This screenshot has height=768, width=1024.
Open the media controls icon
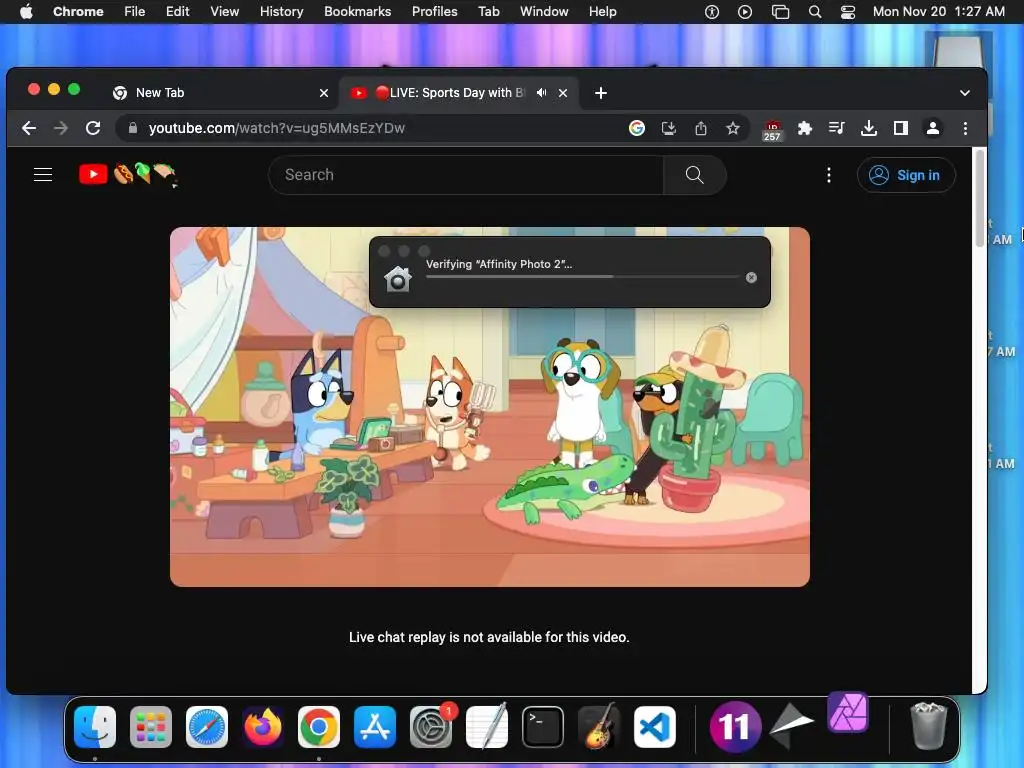(837, 128)
